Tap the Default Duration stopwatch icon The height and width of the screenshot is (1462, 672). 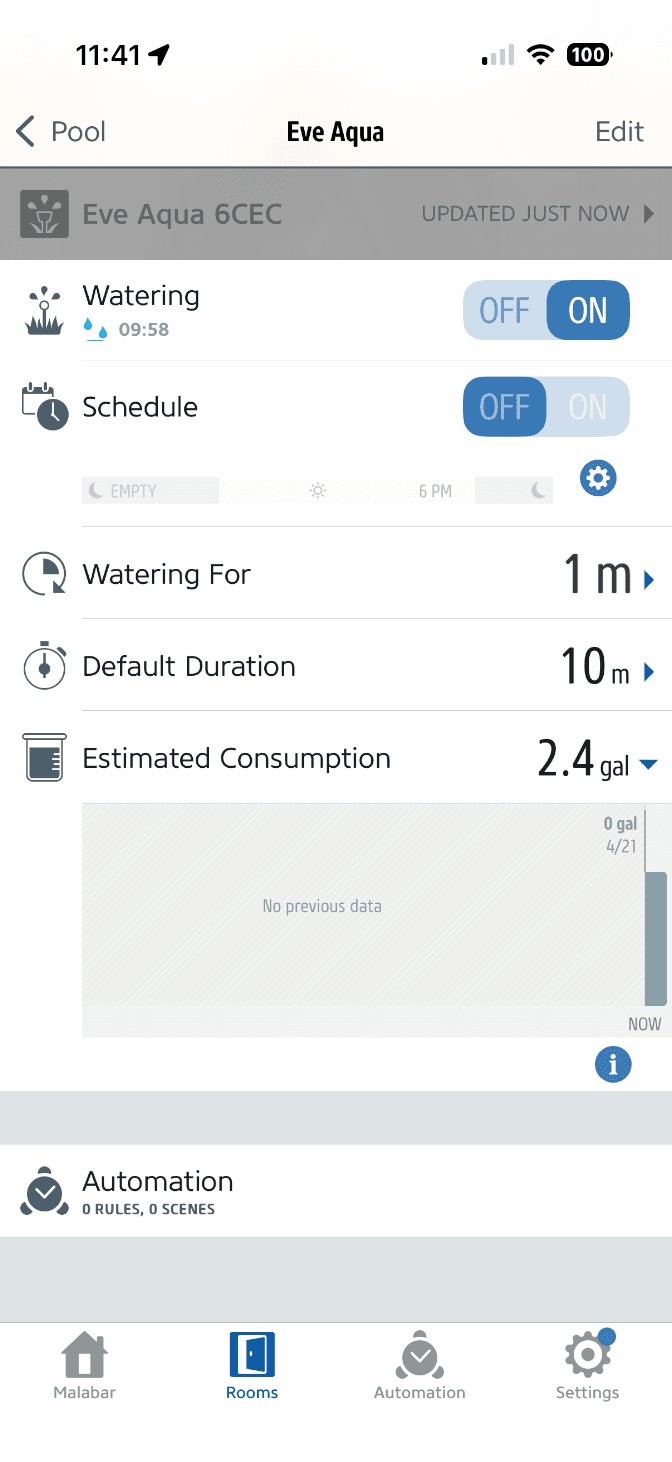click(44, 667)
